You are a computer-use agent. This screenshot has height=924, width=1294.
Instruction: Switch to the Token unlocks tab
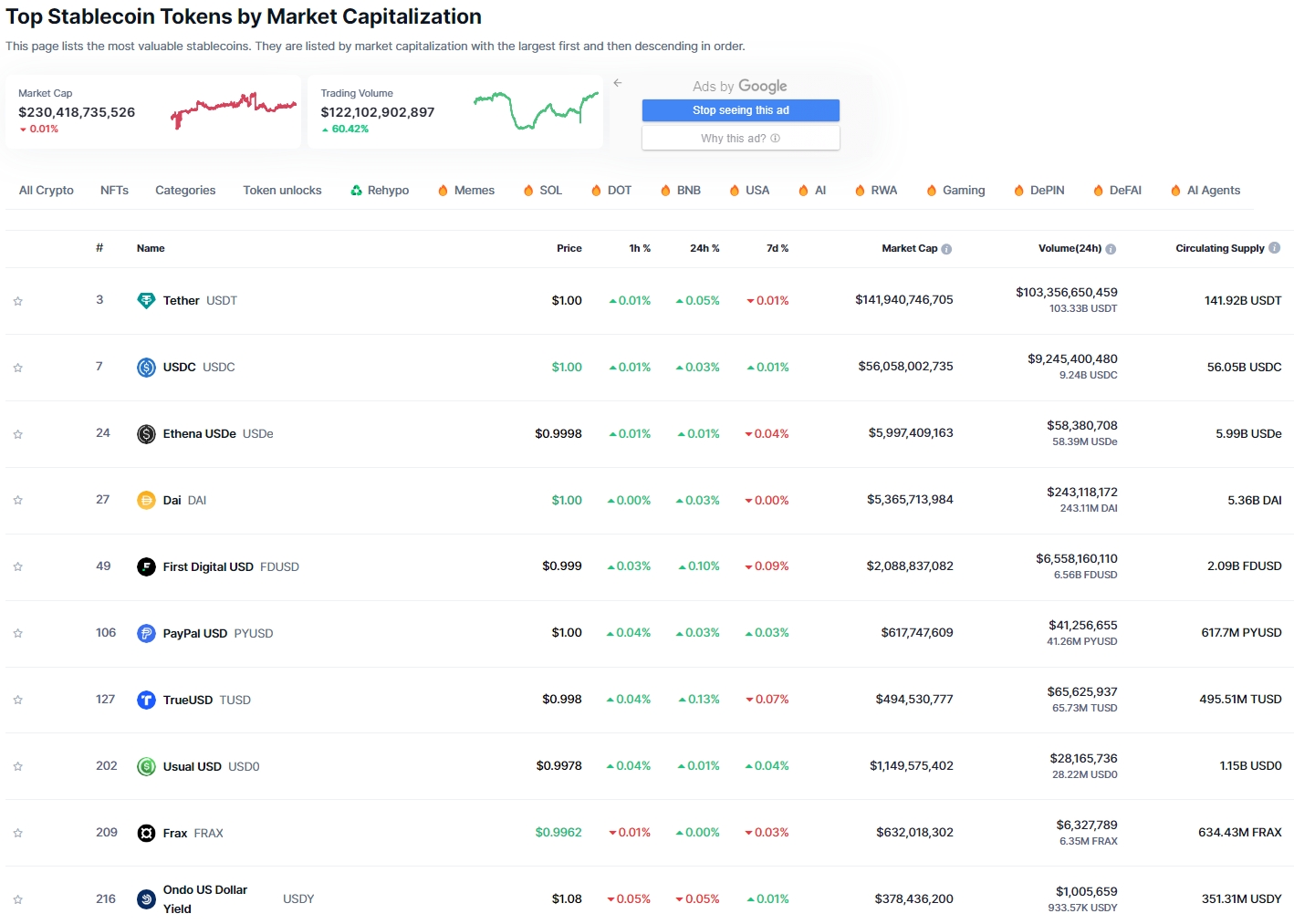pos(282,191)
